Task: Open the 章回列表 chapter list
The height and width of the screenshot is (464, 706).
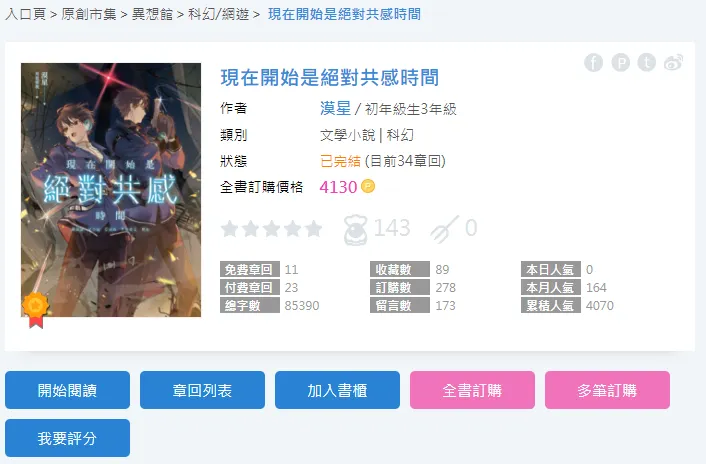Action: coord(202,390)
